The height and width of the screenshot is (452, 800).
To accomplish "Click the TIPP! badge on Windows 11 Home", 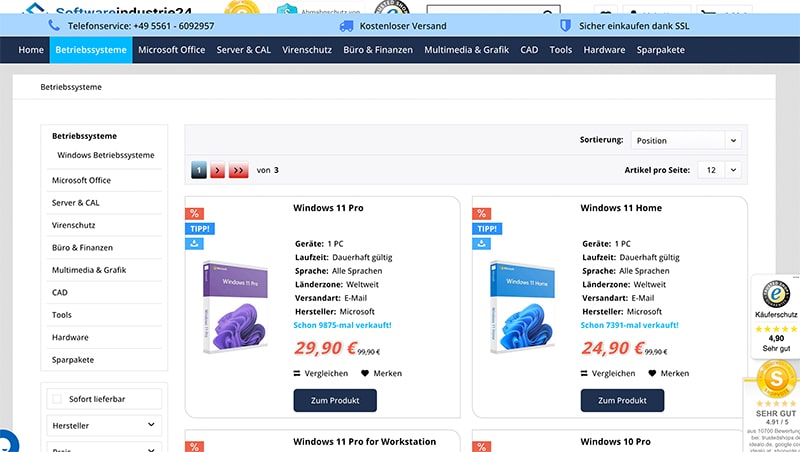I will [487, 229].
